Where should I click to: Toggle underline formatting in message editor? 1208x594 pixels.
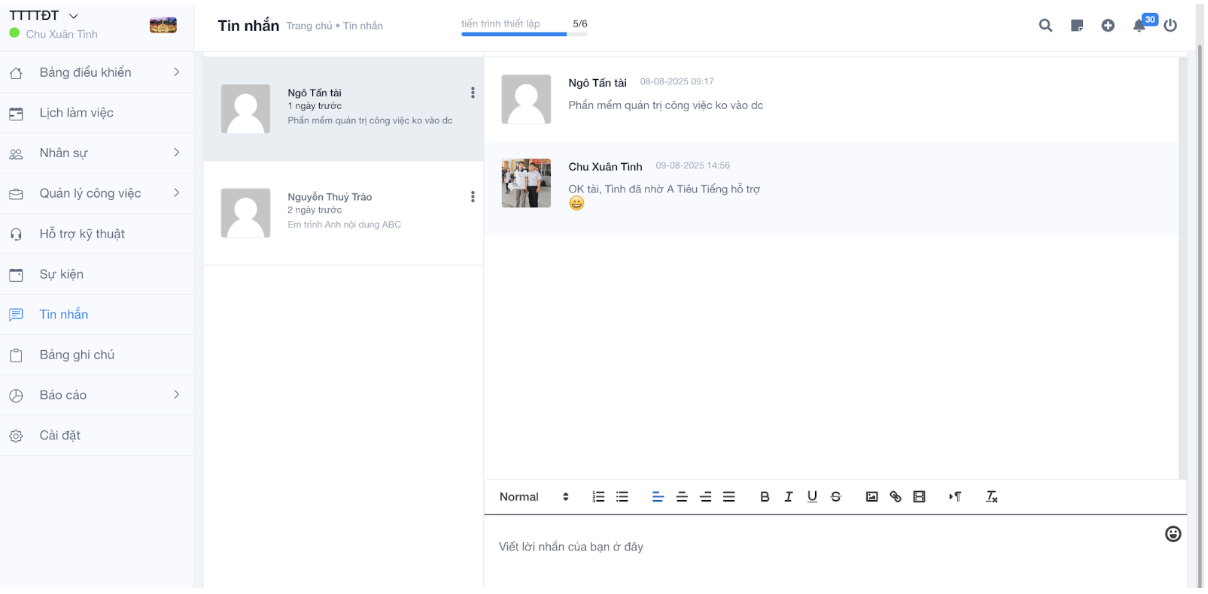(812, 497)
